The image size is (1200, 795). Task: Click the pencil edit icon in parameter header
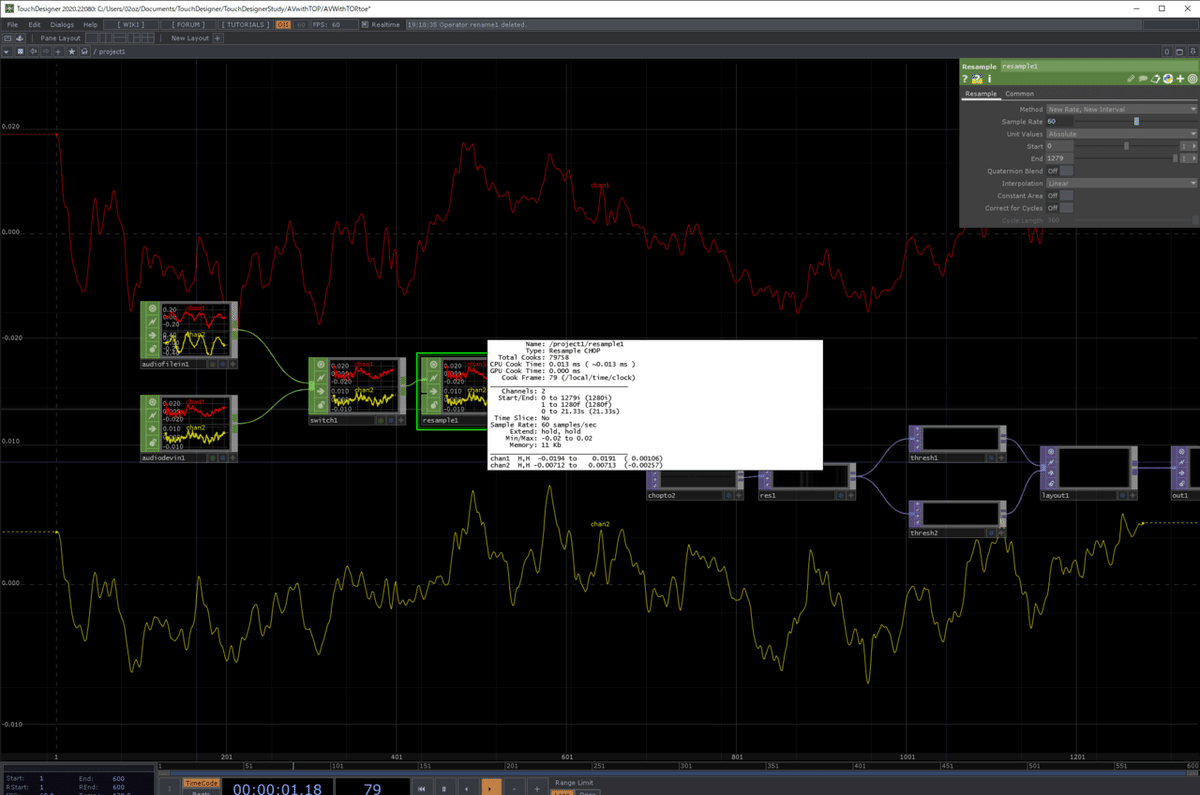tap(1131, 78)
